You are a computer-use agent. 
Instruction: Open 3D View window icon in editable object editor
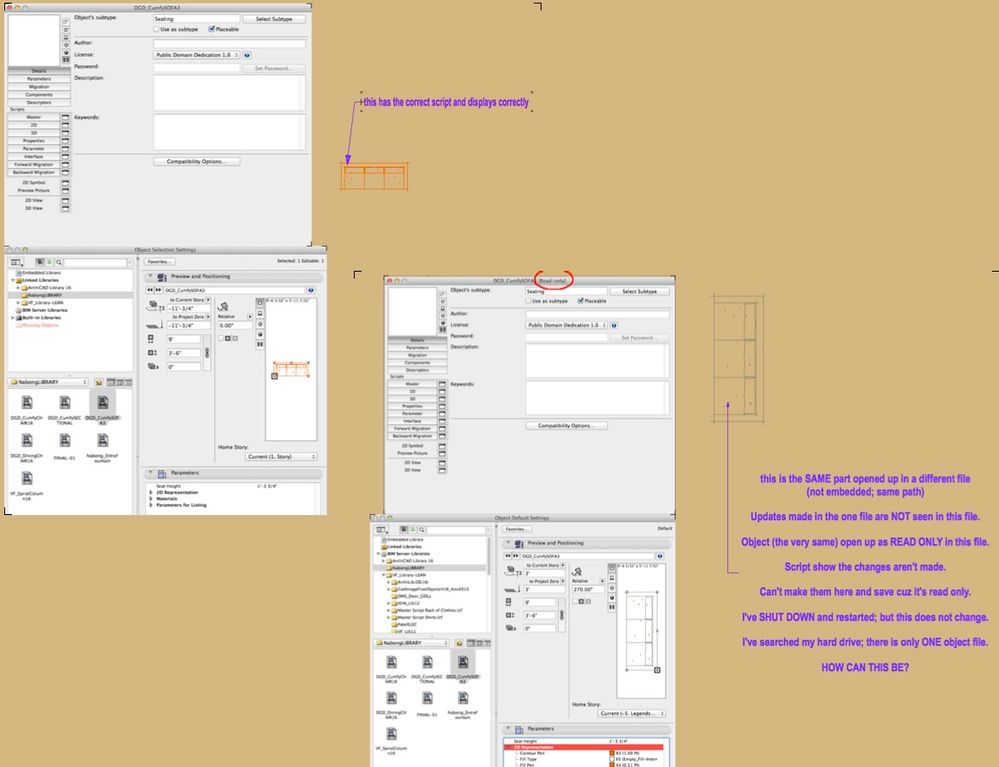click(x=66, y=208)
